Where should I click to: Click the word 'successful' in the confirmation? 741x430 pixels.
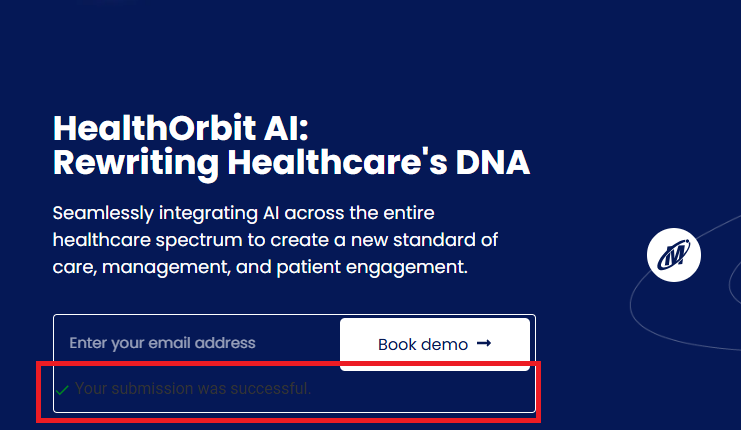(x=272, y=388)
